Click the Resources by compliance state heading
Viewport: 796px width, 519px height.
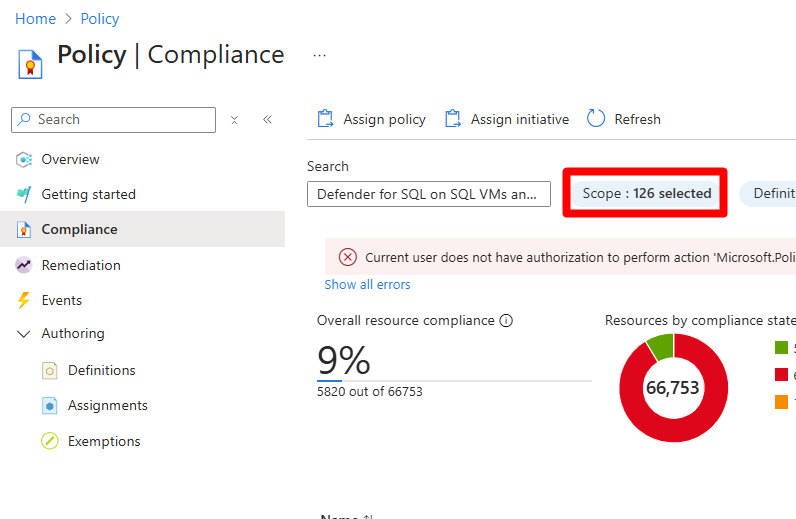[700, 320]
